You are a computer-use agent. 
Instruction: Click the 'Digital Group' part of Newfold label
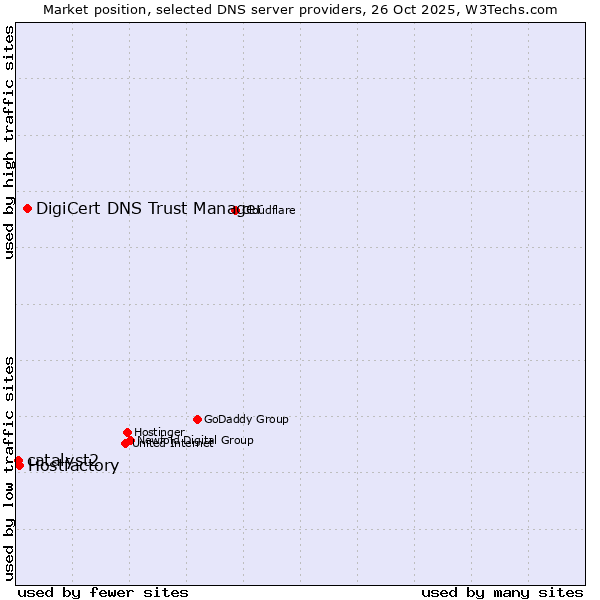pyautogui.click(x=218, y=440)
